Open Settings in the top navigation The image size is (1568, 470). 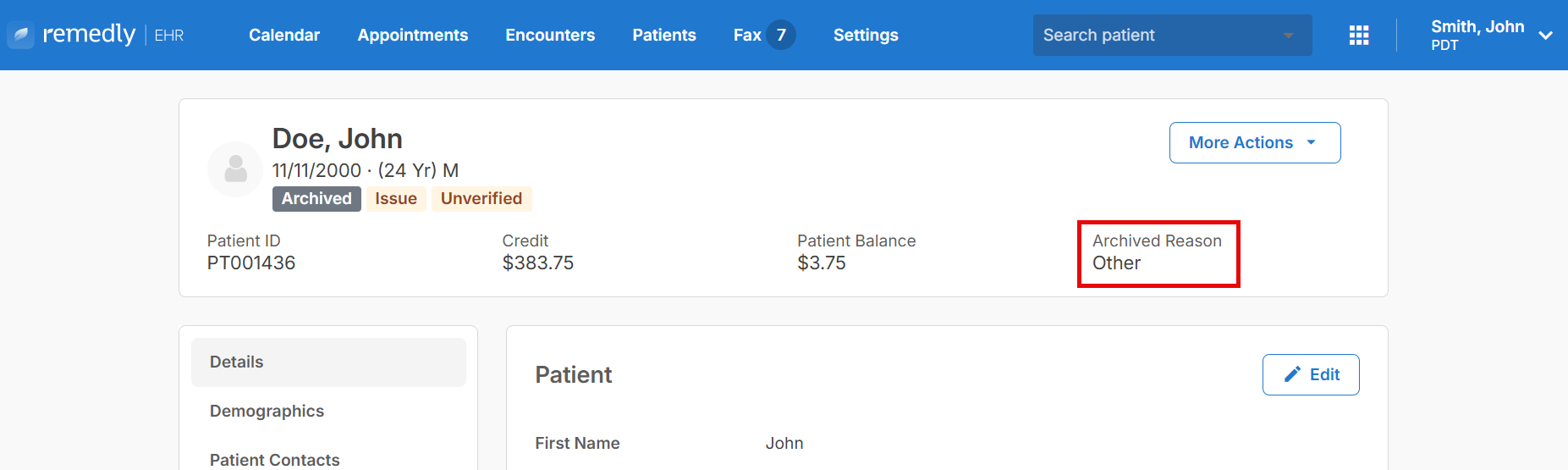[x=866, y=35]
